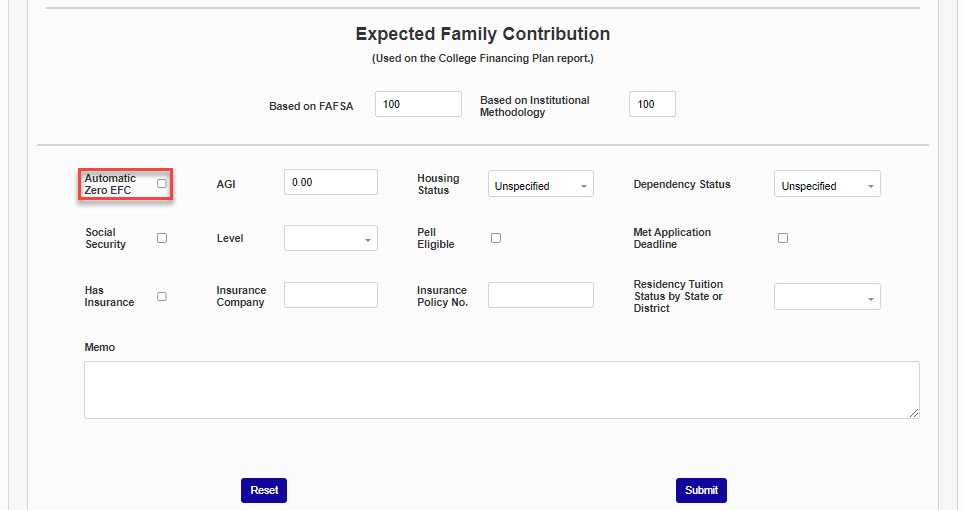Image resolution: width=964 pixels, height=510 pixels.
Task: Expand the Dependency Status dropdown
Action: tap(827, 185)
